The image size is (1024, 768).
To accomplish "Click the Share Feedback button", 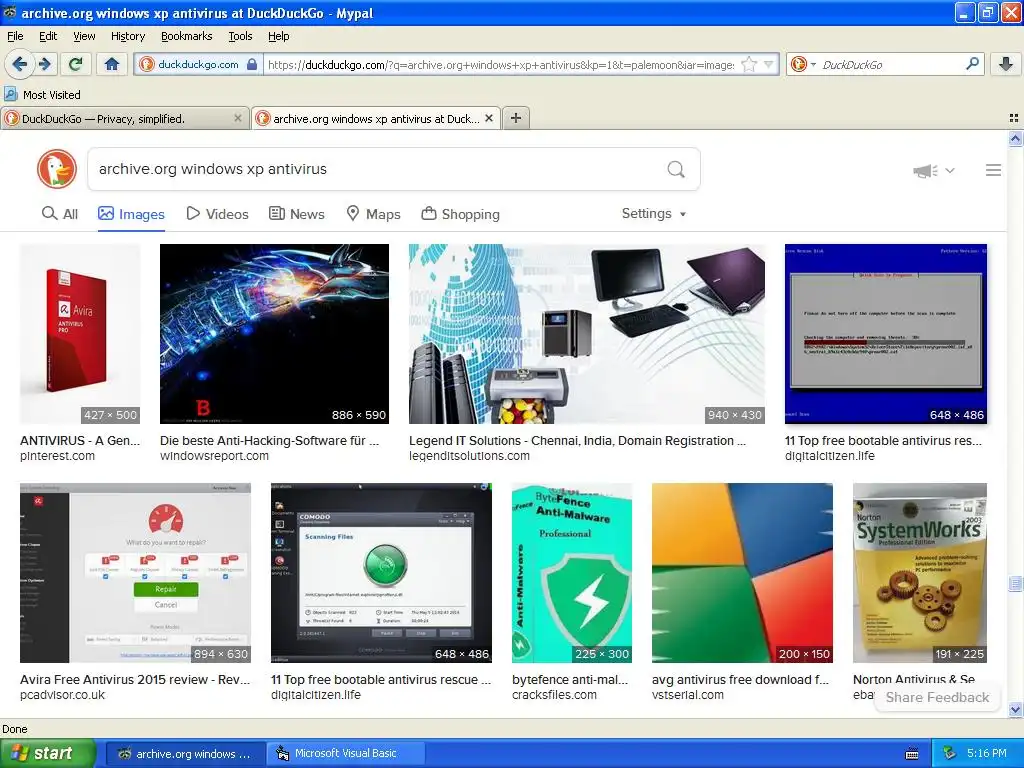I will (937, 697).
